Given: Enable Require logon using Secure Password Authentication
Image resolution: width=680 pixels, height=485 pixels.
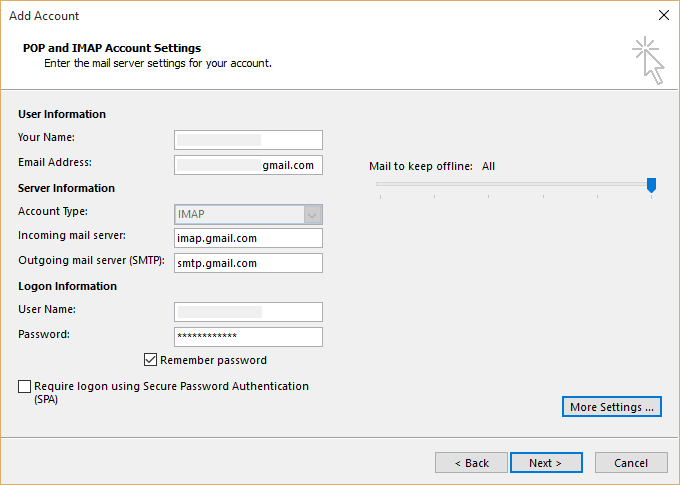Looking at the screenshot, I should (24, 386).
